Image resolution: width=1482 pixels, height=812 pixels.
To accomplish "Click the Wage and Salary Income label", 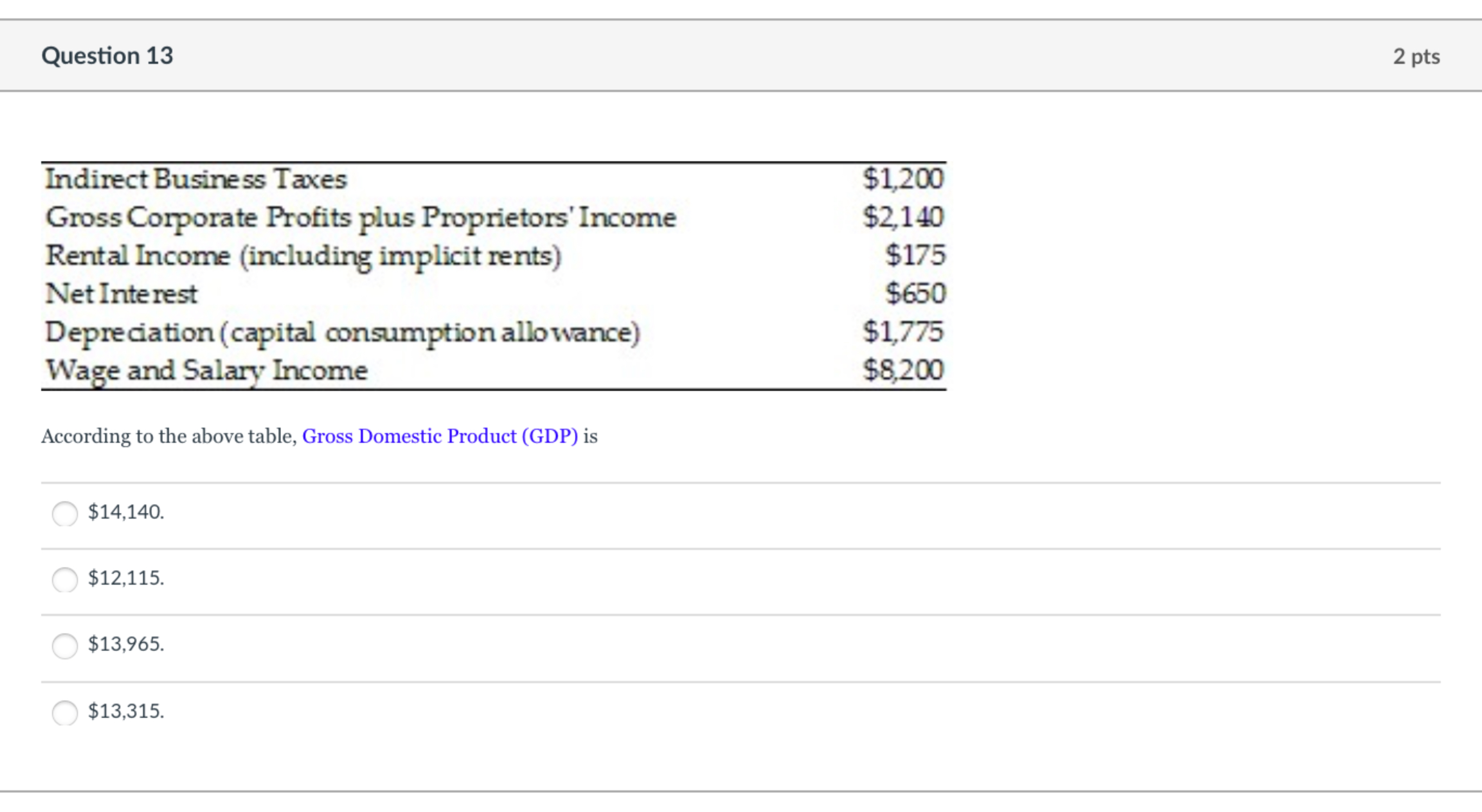I will pyautogui.click(x=206, y=370).
